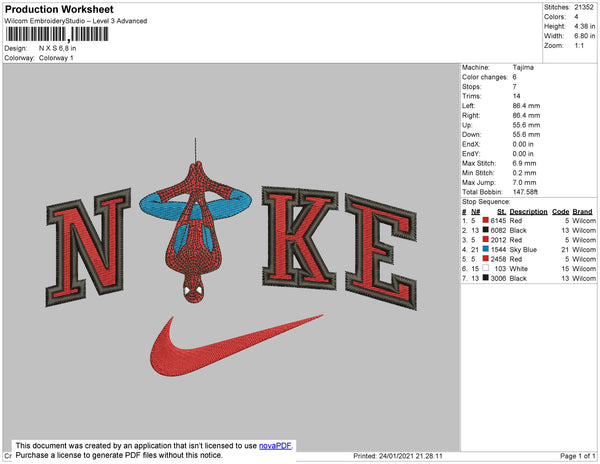
Task: Click the printed date "24/01/2021 21.28.11"
Action: (411, 456)
